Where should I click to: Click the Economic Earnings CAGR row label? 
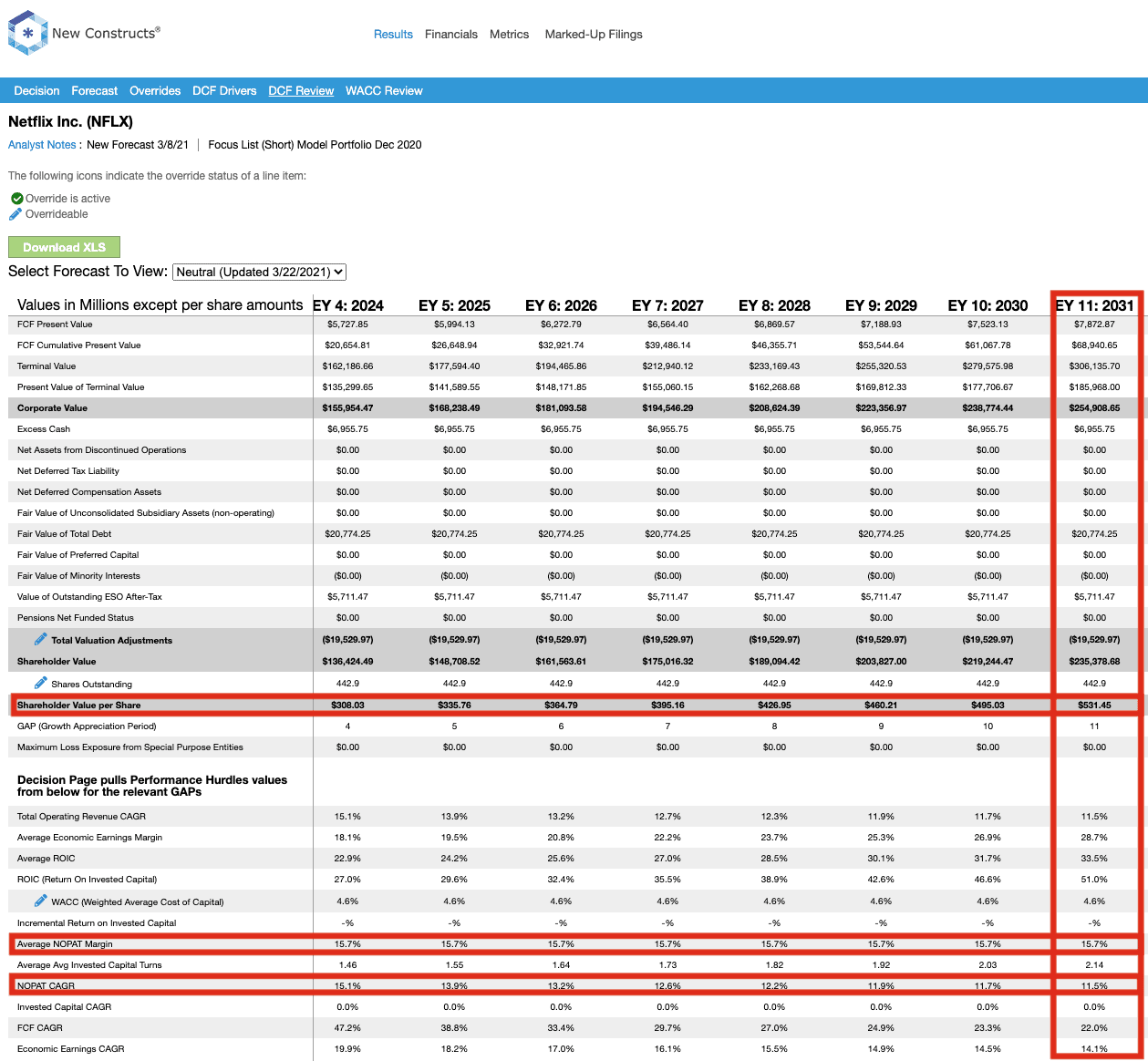(x=71, y=1049)
